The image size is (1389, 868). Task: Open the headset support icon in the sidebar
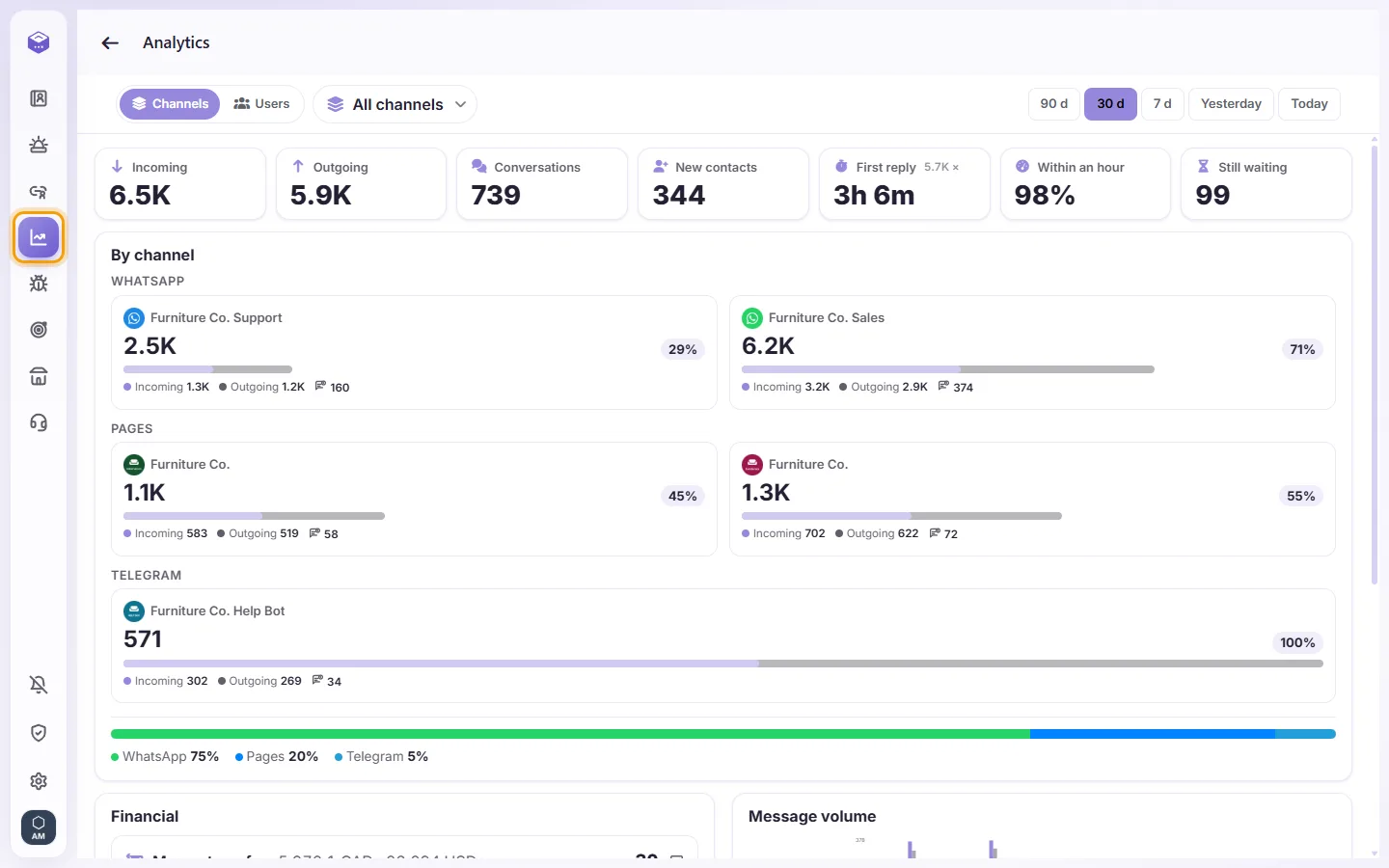39,422
